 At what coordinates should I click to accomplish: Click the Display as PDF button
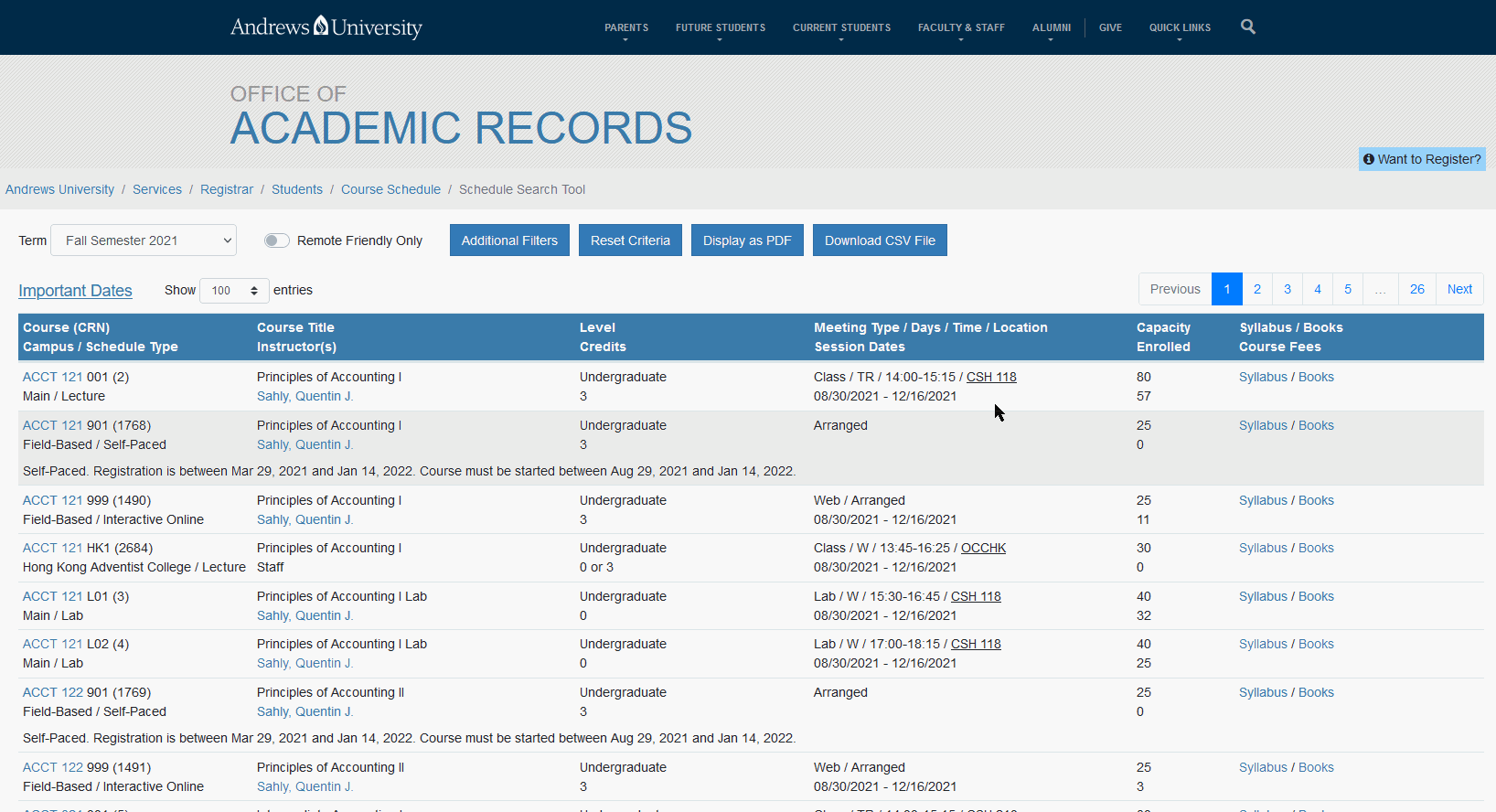coord(747,240)
